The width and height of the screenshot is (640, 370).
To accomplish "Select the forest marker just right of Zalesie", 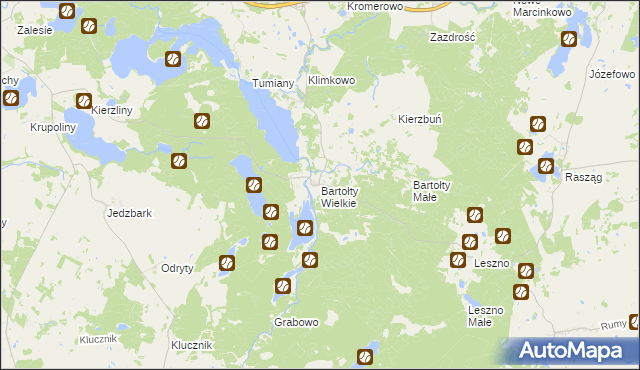I will (89, 26).
